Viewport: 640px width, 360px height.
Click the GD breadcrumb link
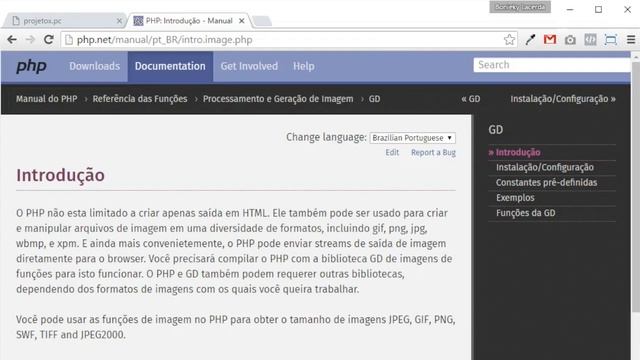tap(374, 99)
